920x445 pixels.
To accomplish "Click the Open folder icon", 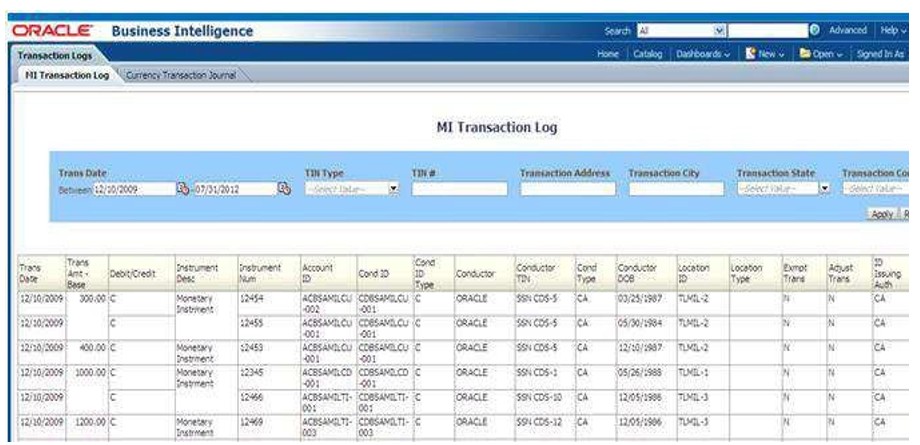I will 805,53.
